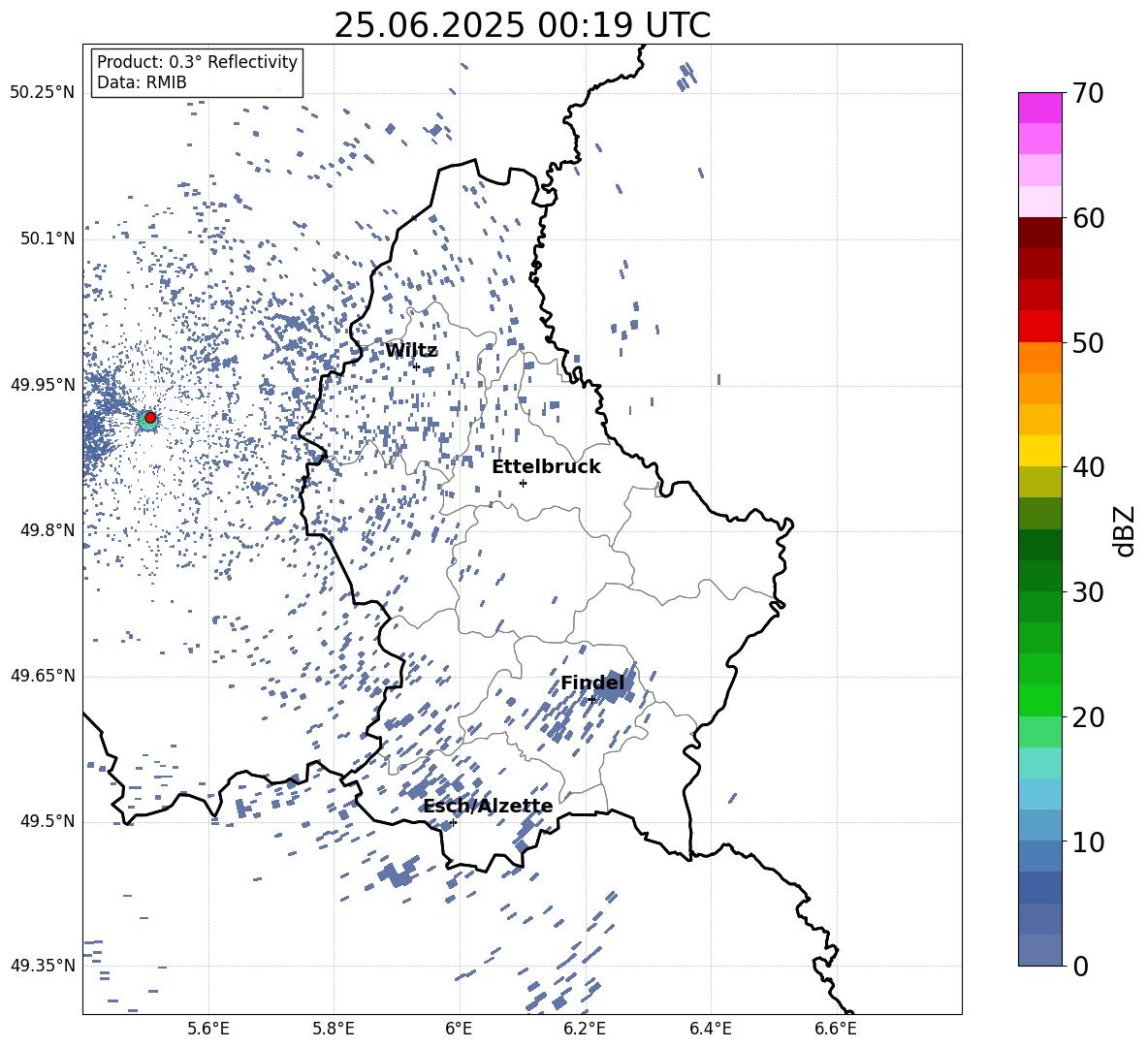The width and height of the screenshot is (1148, 1048).
Task: Click the 60 colorbar tick label
Action: point(1088,218)
